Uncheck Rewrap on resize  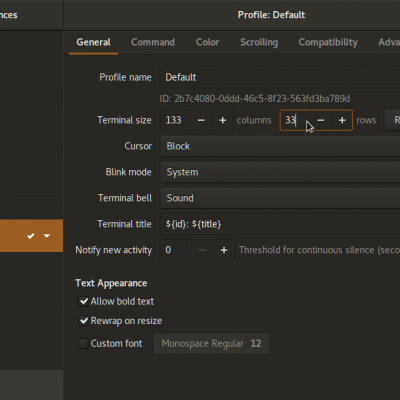pos(83,321)
